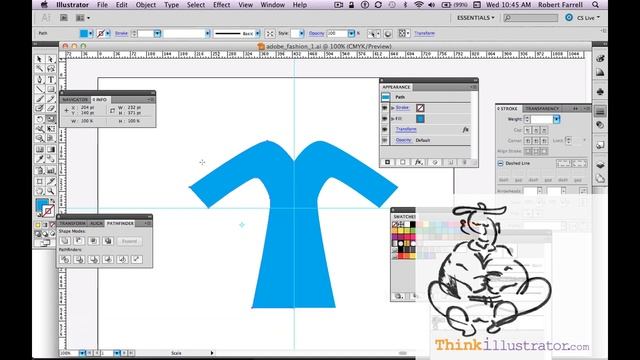Click the Expand button in Pathfinder
Viewport: 640px width, 360px height.
pyautogui.click(x=129, y=241)
